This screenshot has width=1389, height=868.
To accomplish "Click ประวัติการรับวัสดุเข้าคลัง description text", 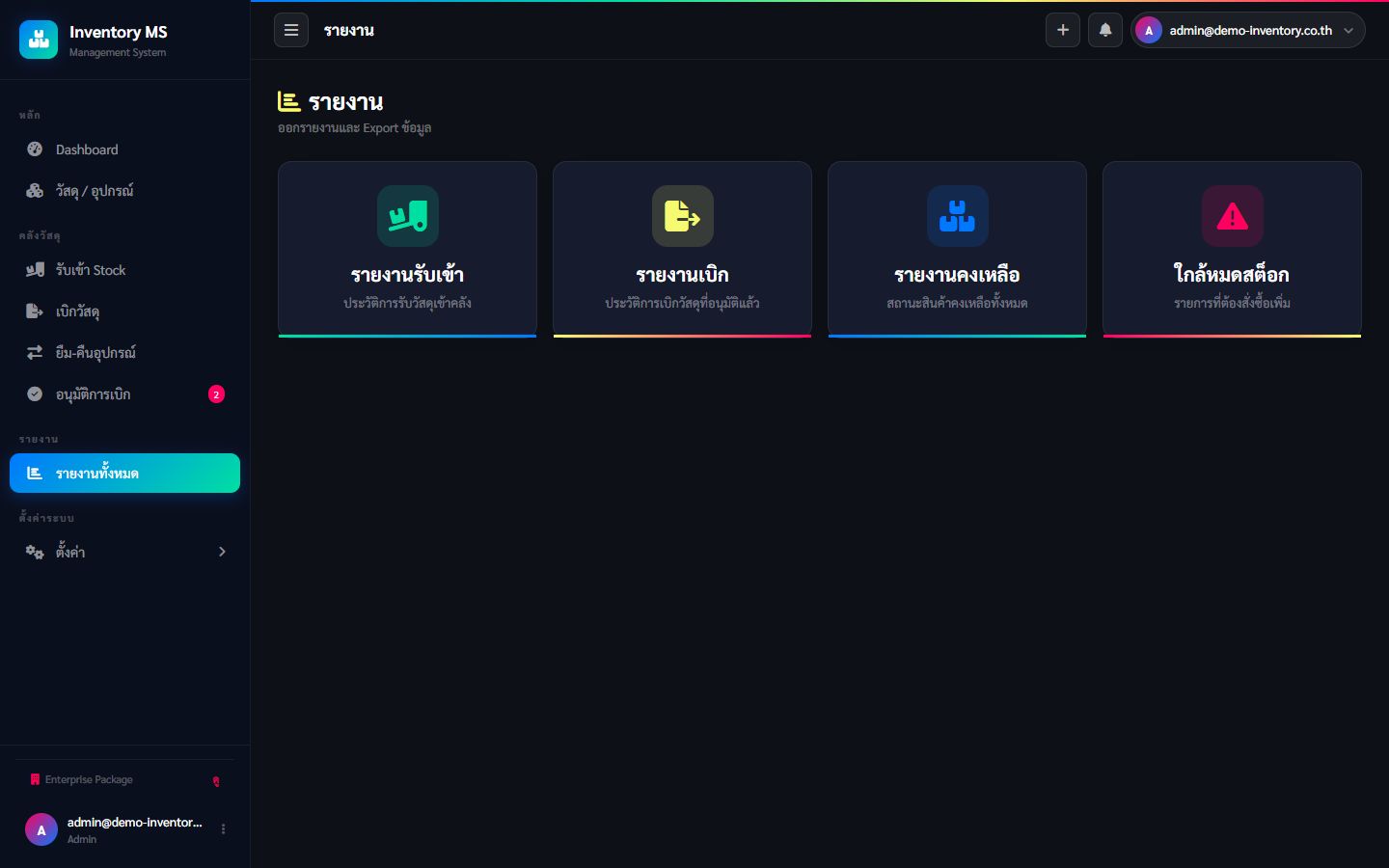I will tap(407, 303).
